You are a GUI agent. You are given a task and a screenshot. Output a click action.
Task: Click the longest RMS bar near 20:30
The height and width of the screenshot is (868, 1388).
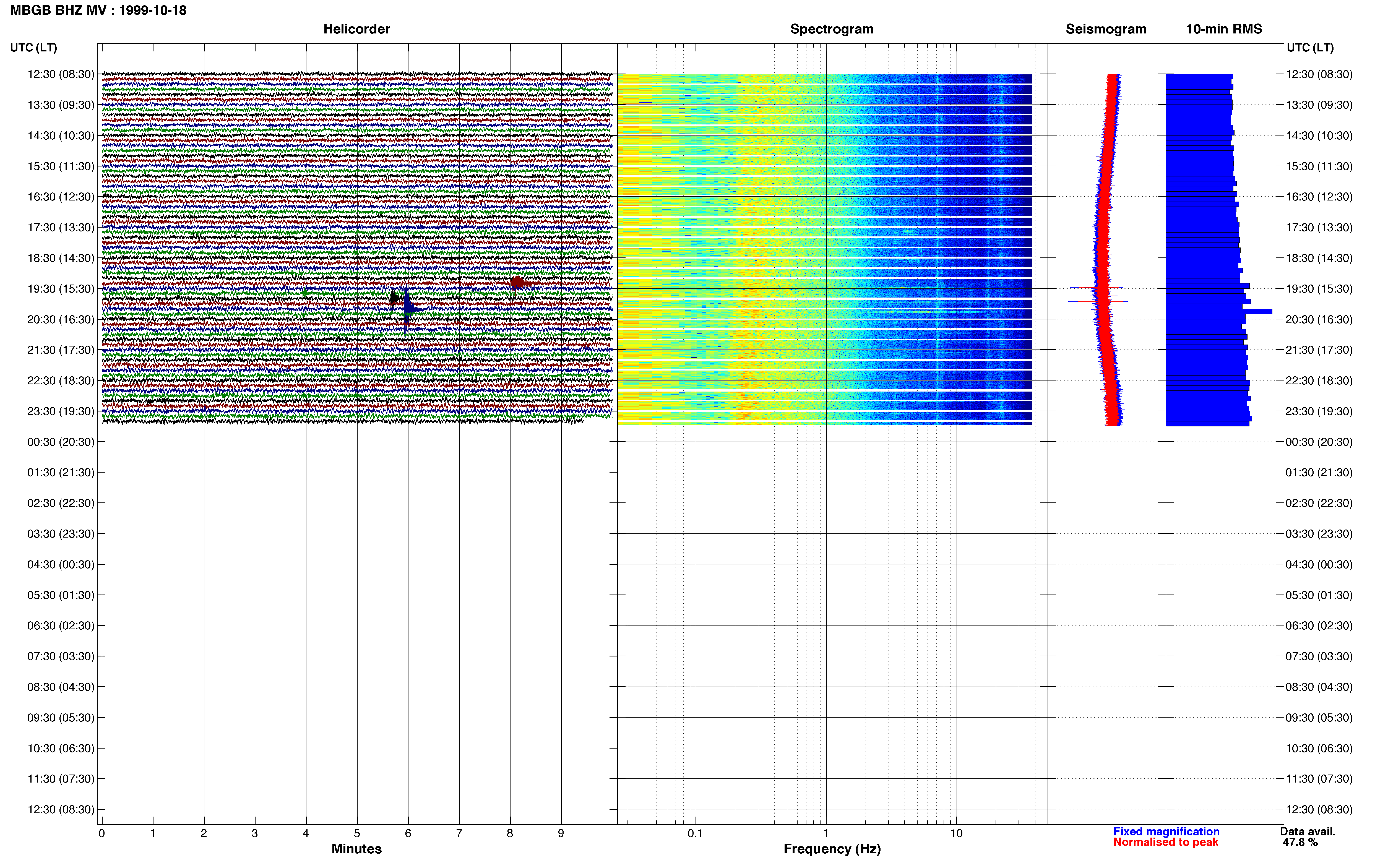click(x=1219, y=312)
